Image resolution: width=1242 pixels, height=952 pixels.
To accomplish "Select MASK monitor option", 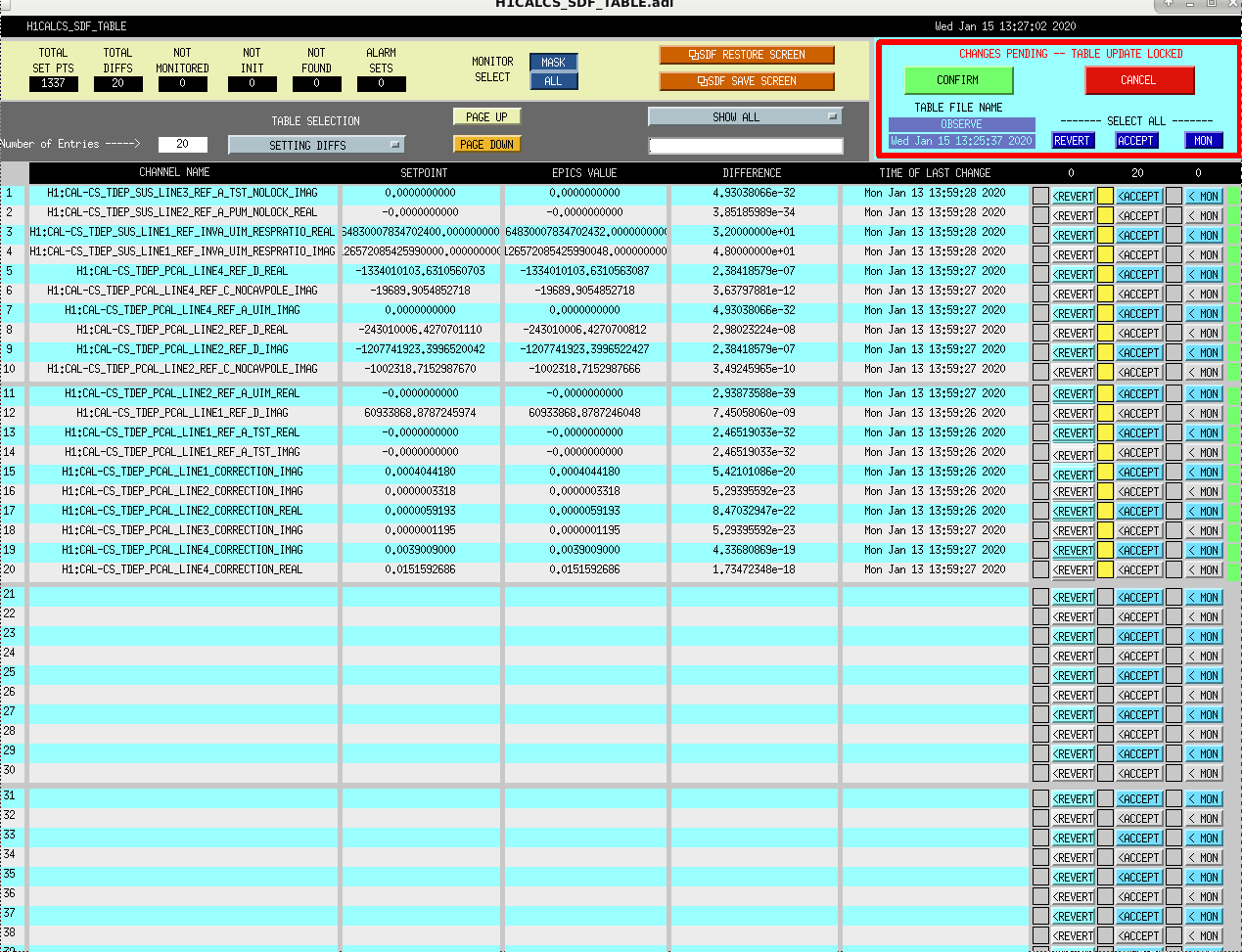I will coord(553,62).
